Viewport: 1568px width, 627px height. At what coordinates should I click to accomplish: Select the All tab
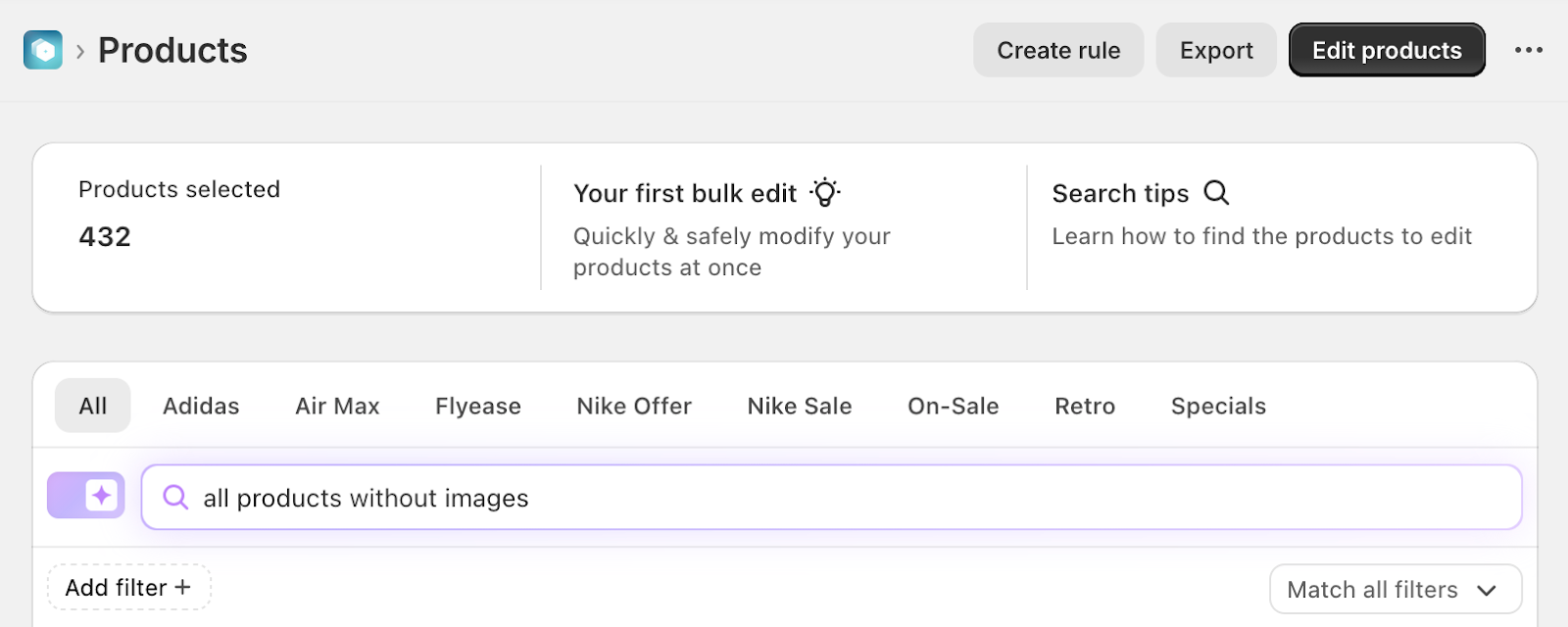[x=93, y=406]
